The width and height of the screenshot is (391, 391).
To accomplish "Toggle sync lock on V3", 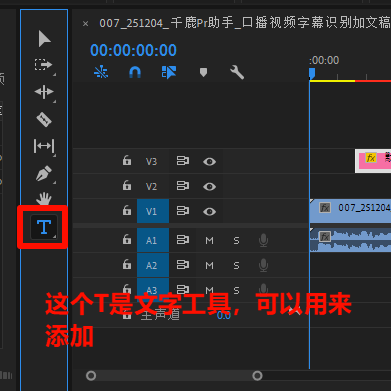I will coord(183,161).
